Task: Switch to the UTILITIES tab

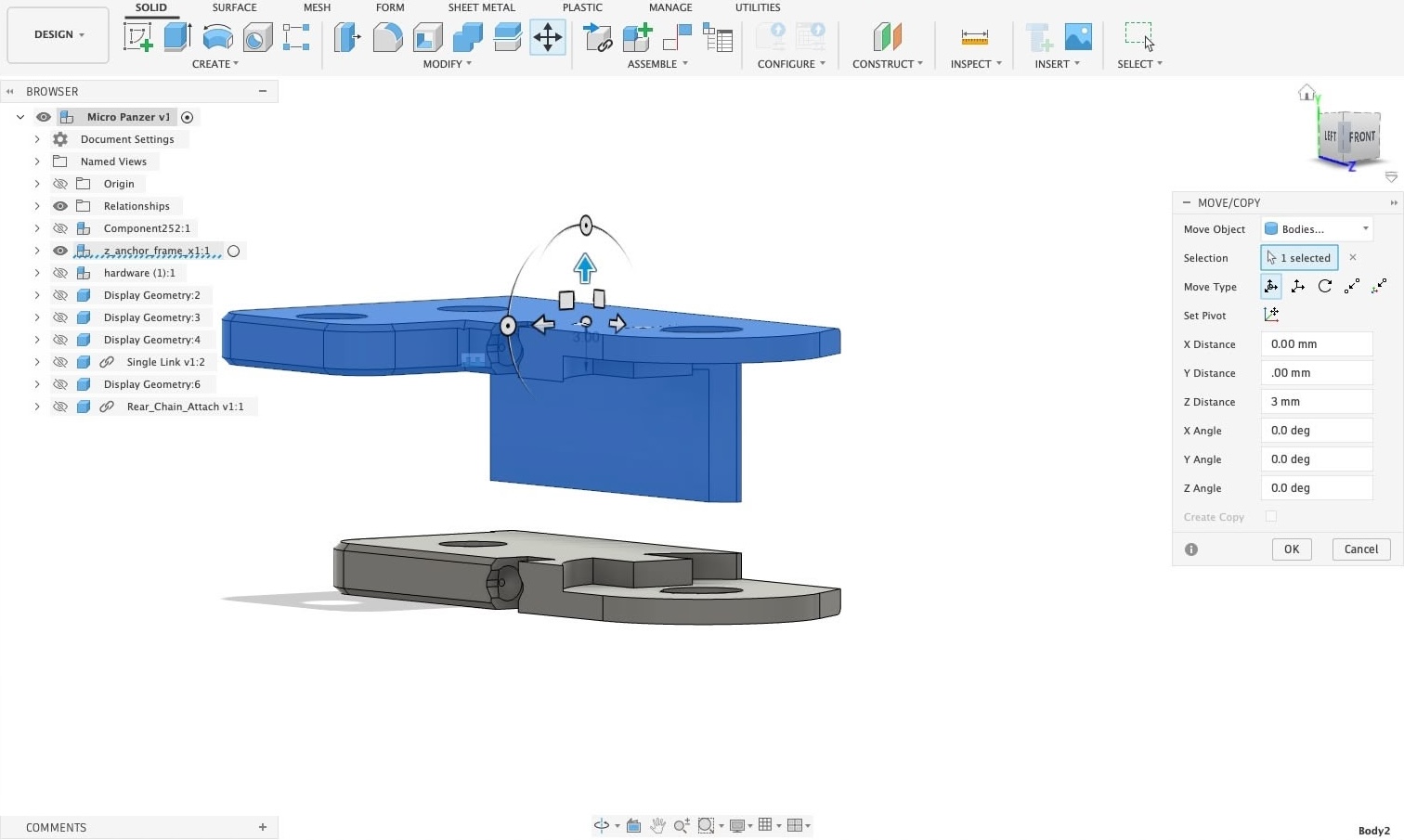Action: tap(758, 7)
